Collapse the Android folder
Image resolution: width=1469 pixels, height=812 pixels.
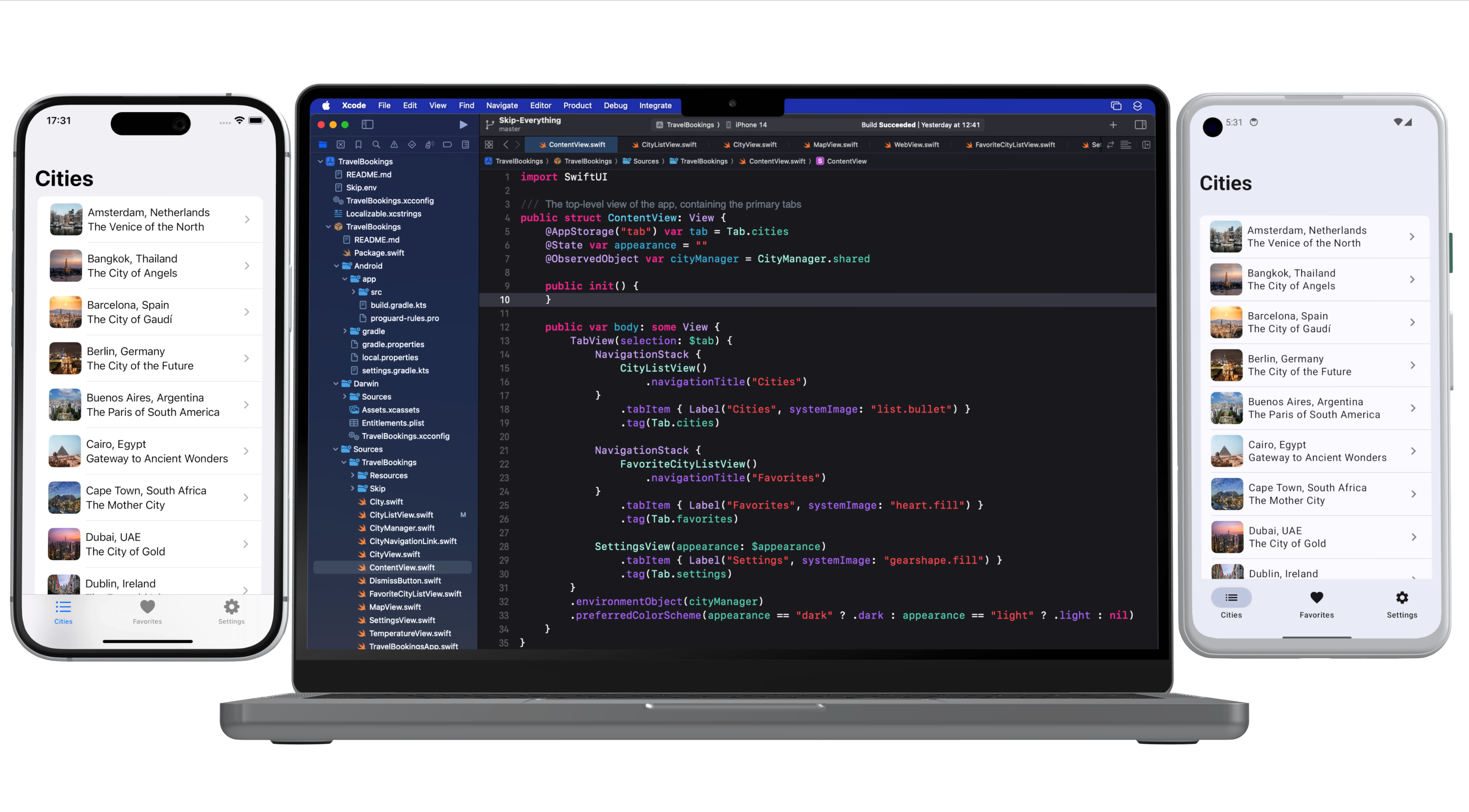coord(337,266)
